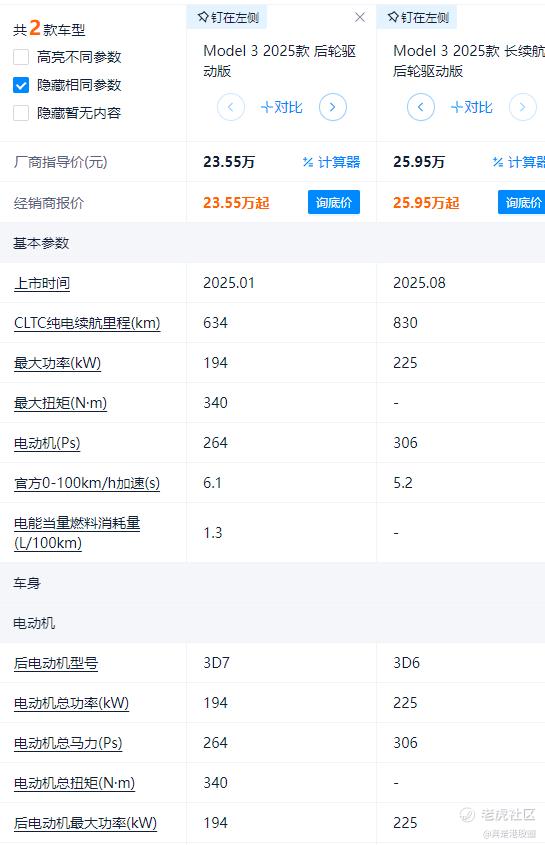
Task: Click the 共2款车型 count label
Action: point(49,28)
